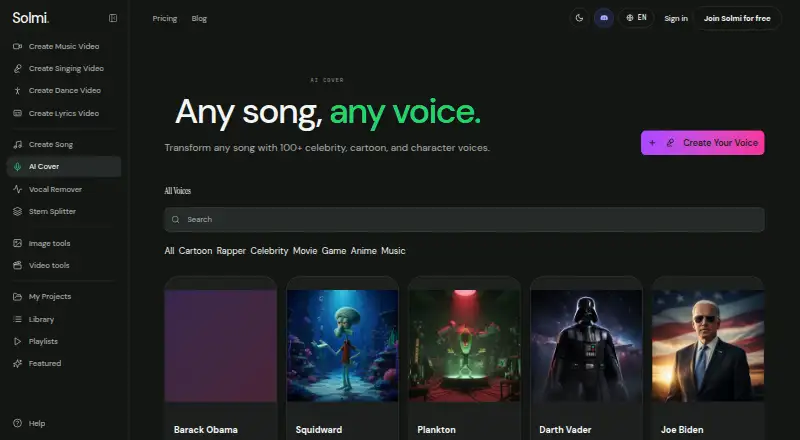Filter voices by Music

point(393,251)
